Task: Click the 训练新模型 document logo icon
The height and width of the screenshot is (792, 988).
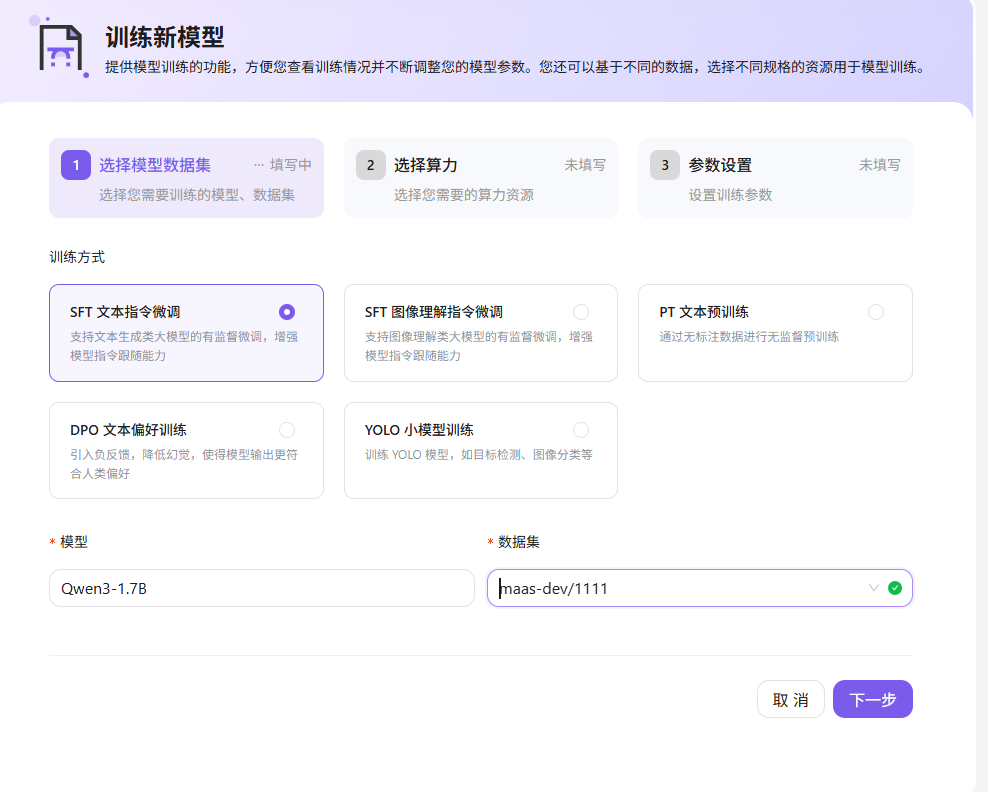Action: click(63, 45)
